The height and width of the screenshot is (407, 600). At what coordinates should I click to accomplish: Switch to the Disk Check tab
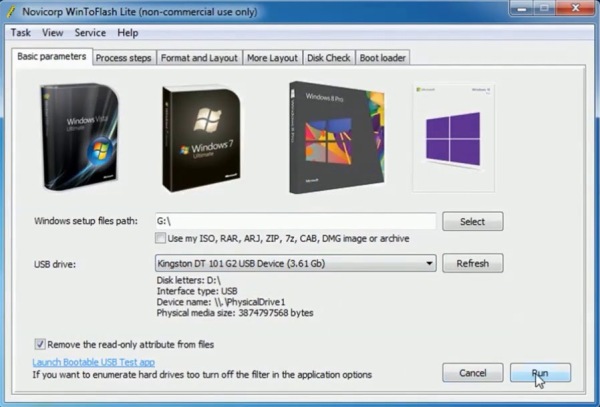(329, 58)
